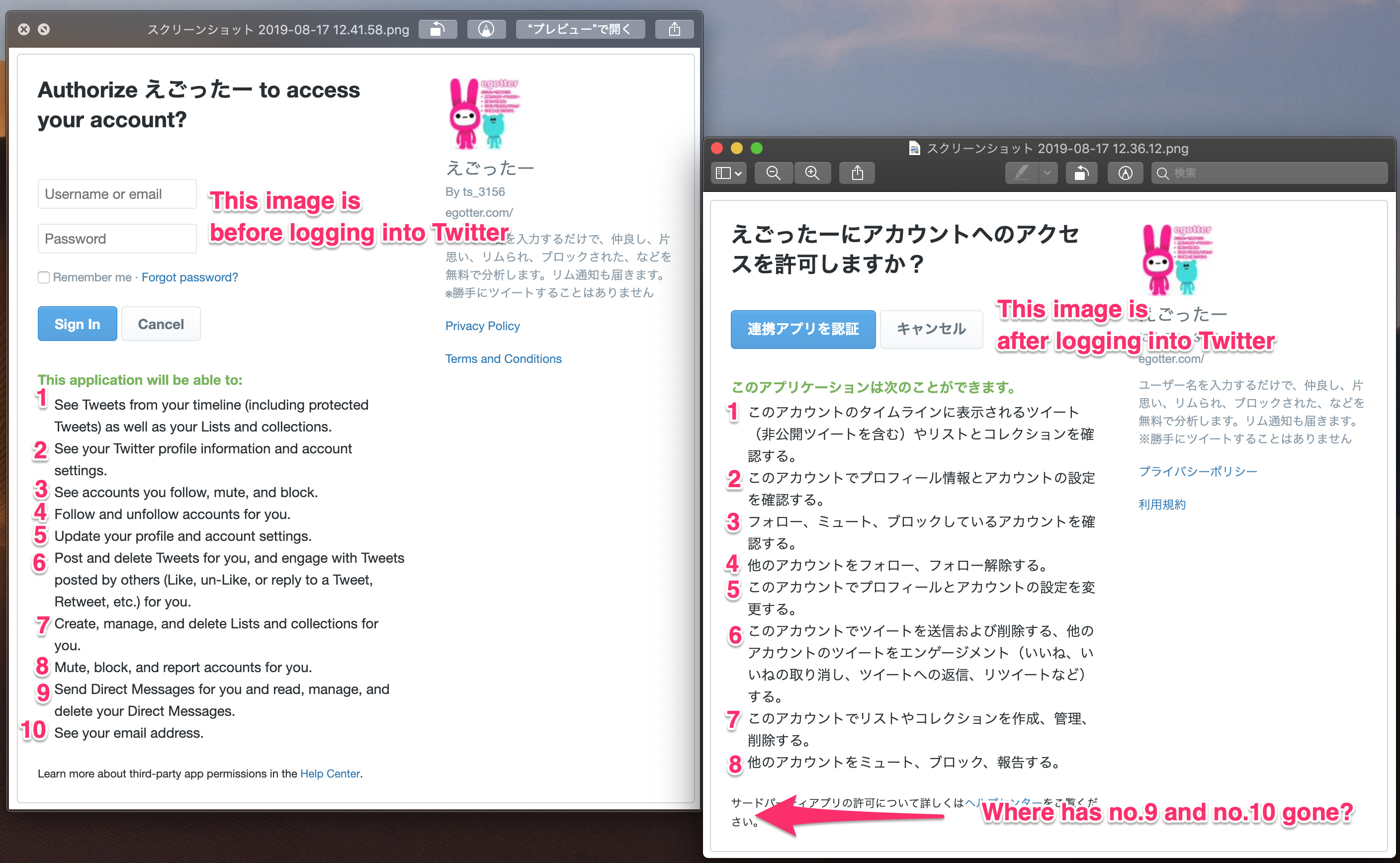The image size is (1400, 863).
Task: Rotate the image in the Quick Look toolbar
Action: [438, 29]
